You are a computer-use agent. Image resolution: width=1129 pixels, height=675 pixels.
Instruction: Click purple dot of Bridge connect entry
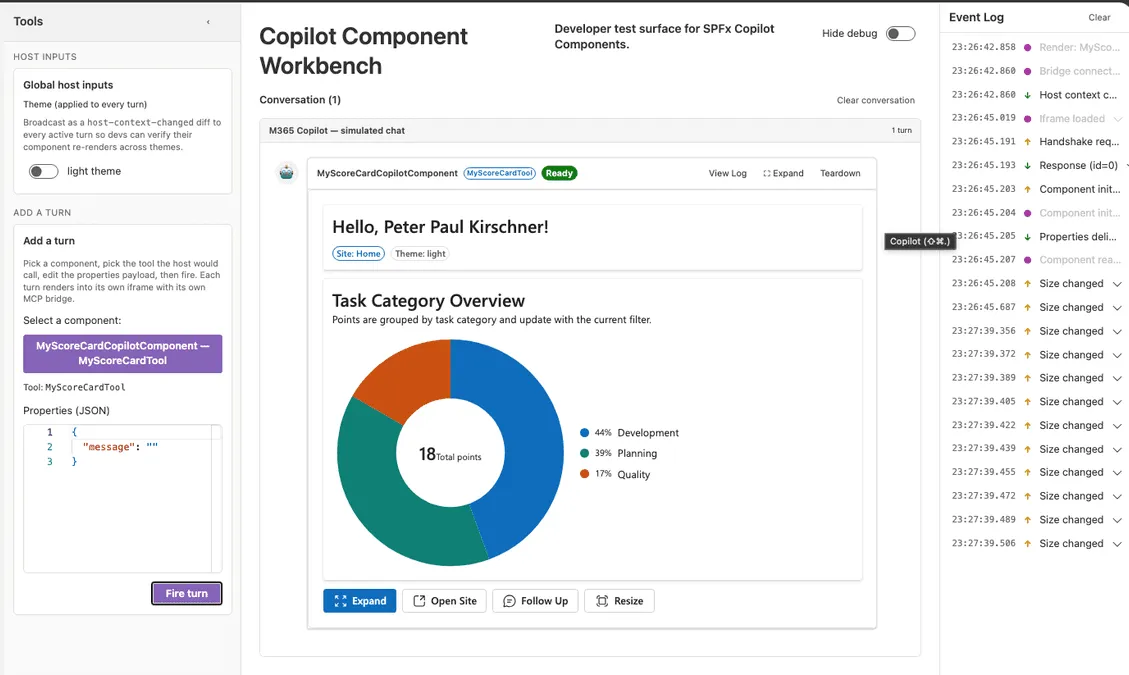[1027, 71]
